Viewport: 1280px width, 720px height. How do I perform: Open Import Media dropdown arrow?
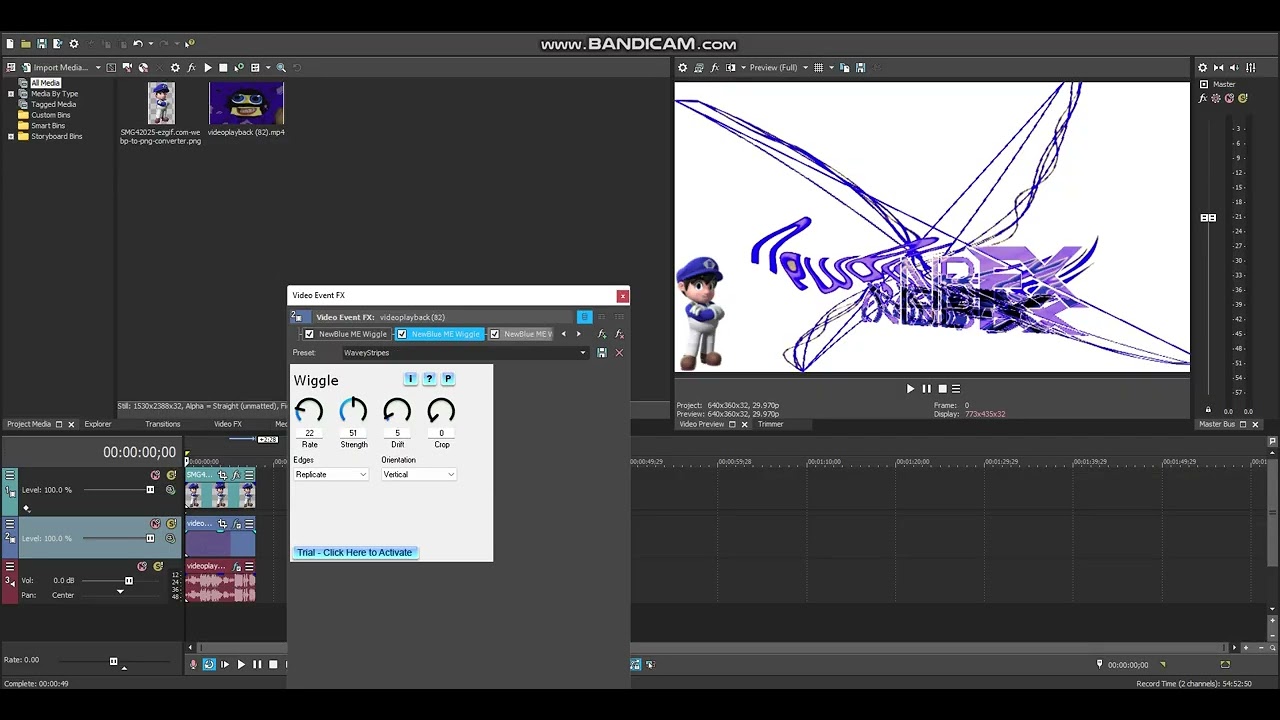pos(98,68)
